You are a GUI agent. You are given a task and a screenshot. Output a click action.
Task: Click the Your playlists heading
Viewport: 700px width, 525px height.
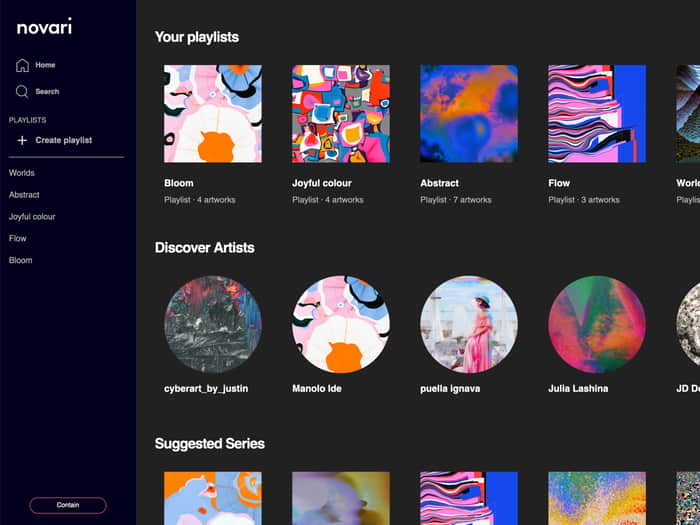coord(197,37)
